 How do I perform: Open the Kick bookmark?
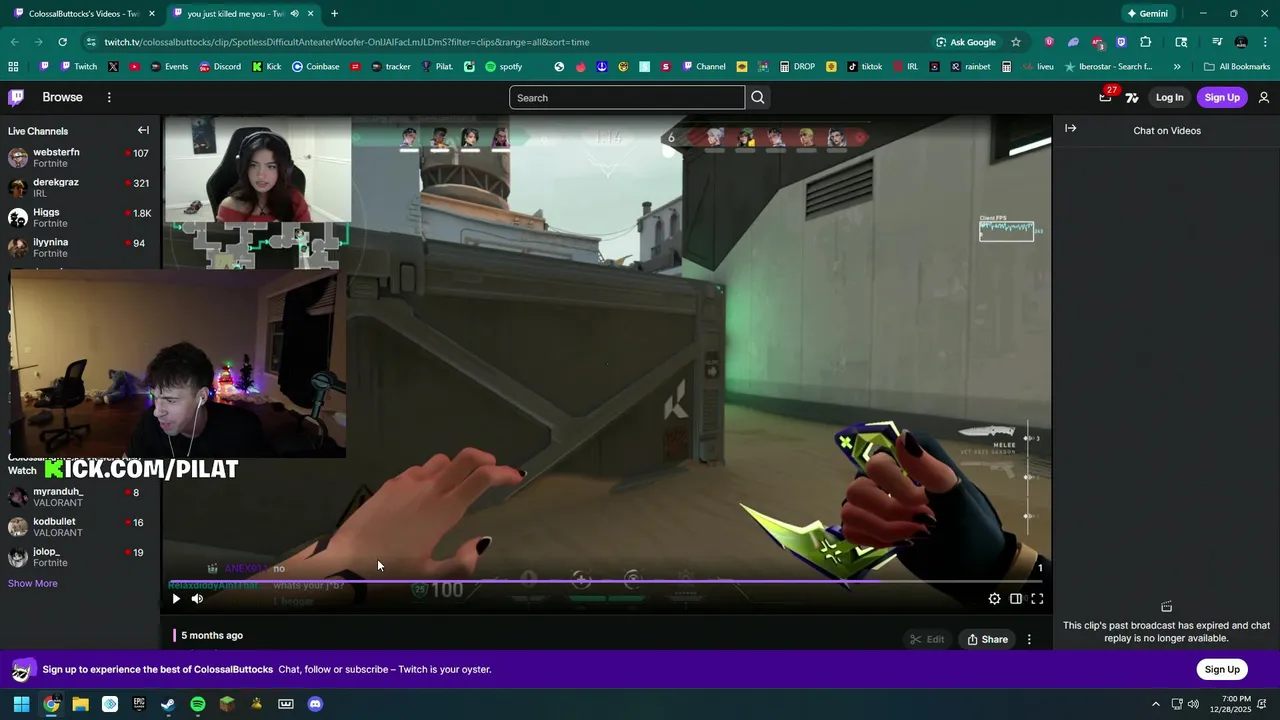(x=267, y=67)
